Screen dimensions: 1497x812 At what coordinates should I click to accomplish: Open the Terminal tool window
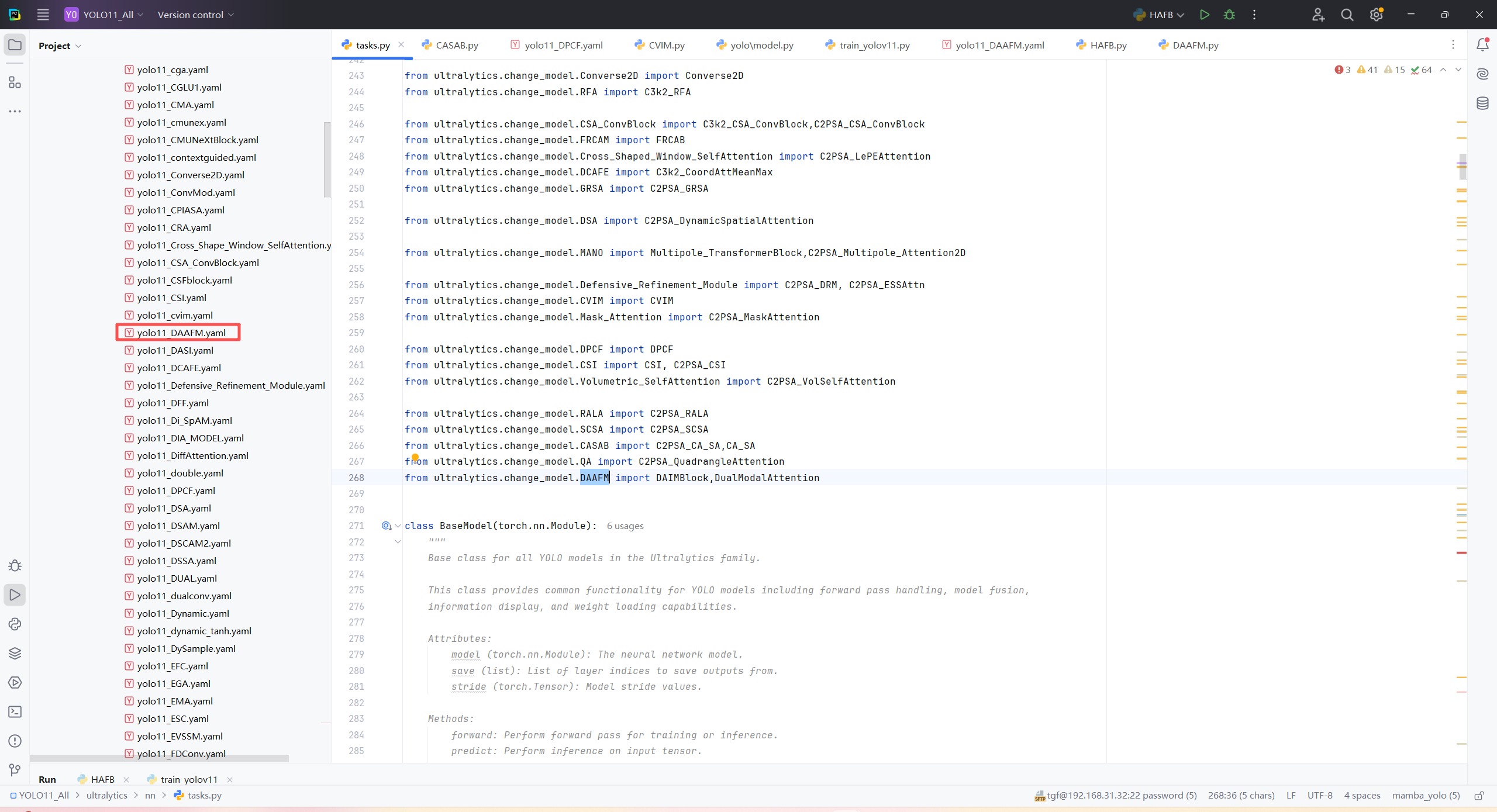15,712
